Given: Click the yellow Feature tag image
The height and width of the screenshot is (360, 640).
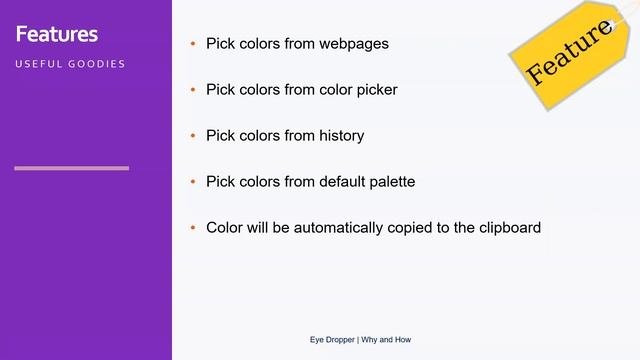Looking at the screenshot, I should pos(571,55).
